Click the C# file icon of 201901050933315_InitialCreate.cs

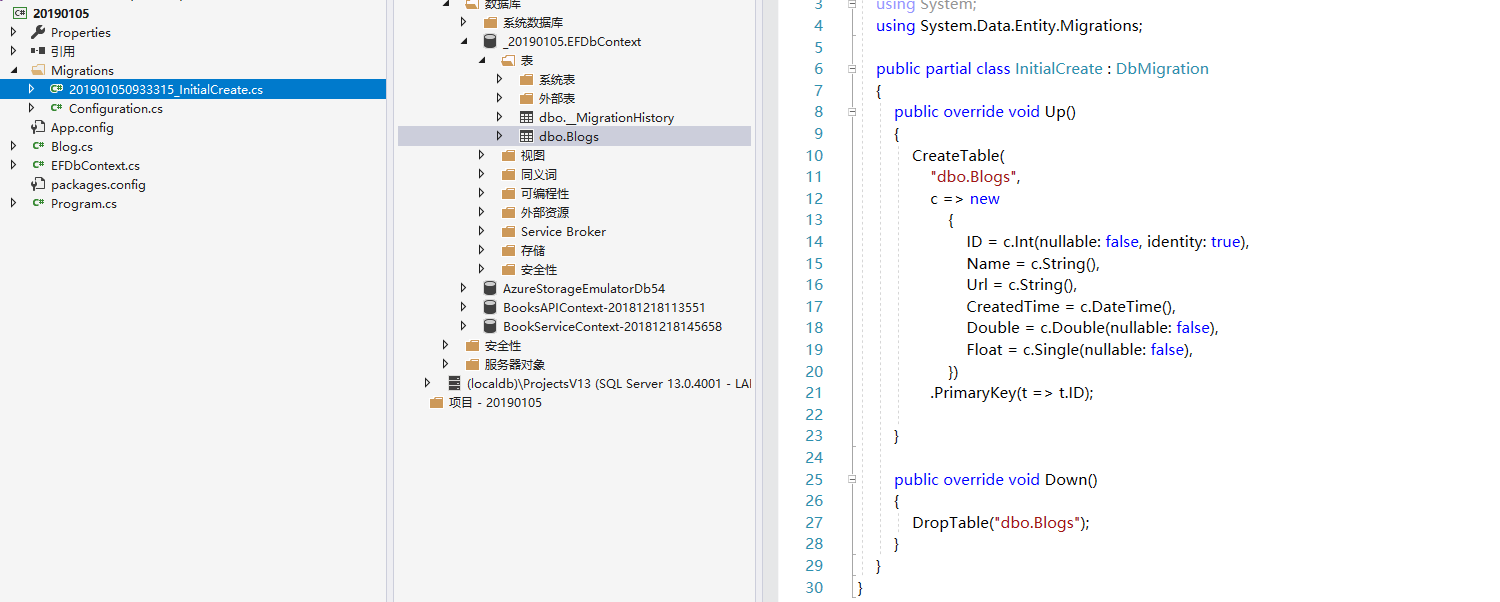[x=57, y=89]
